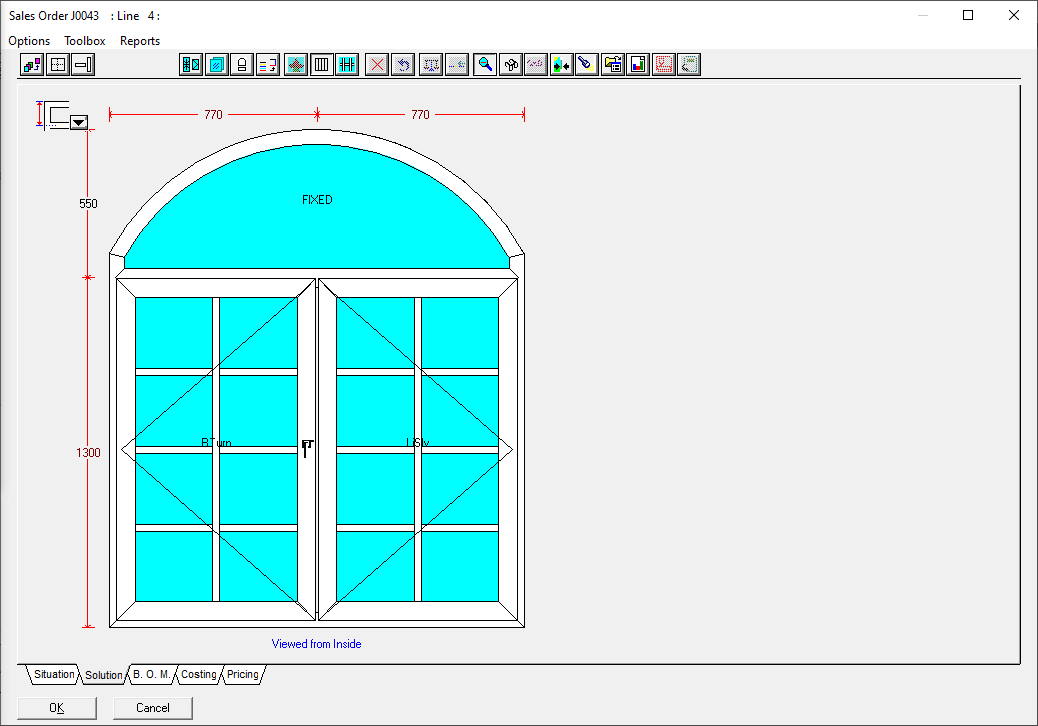
Task: Open the Reports menu
Action: (x=140, y=41)
